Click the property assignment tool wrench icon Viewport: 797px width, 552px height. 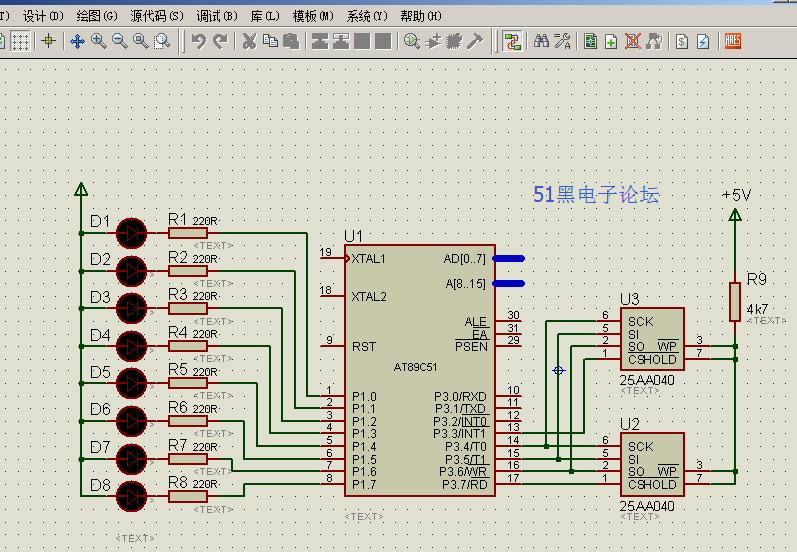tap(562, 41)
